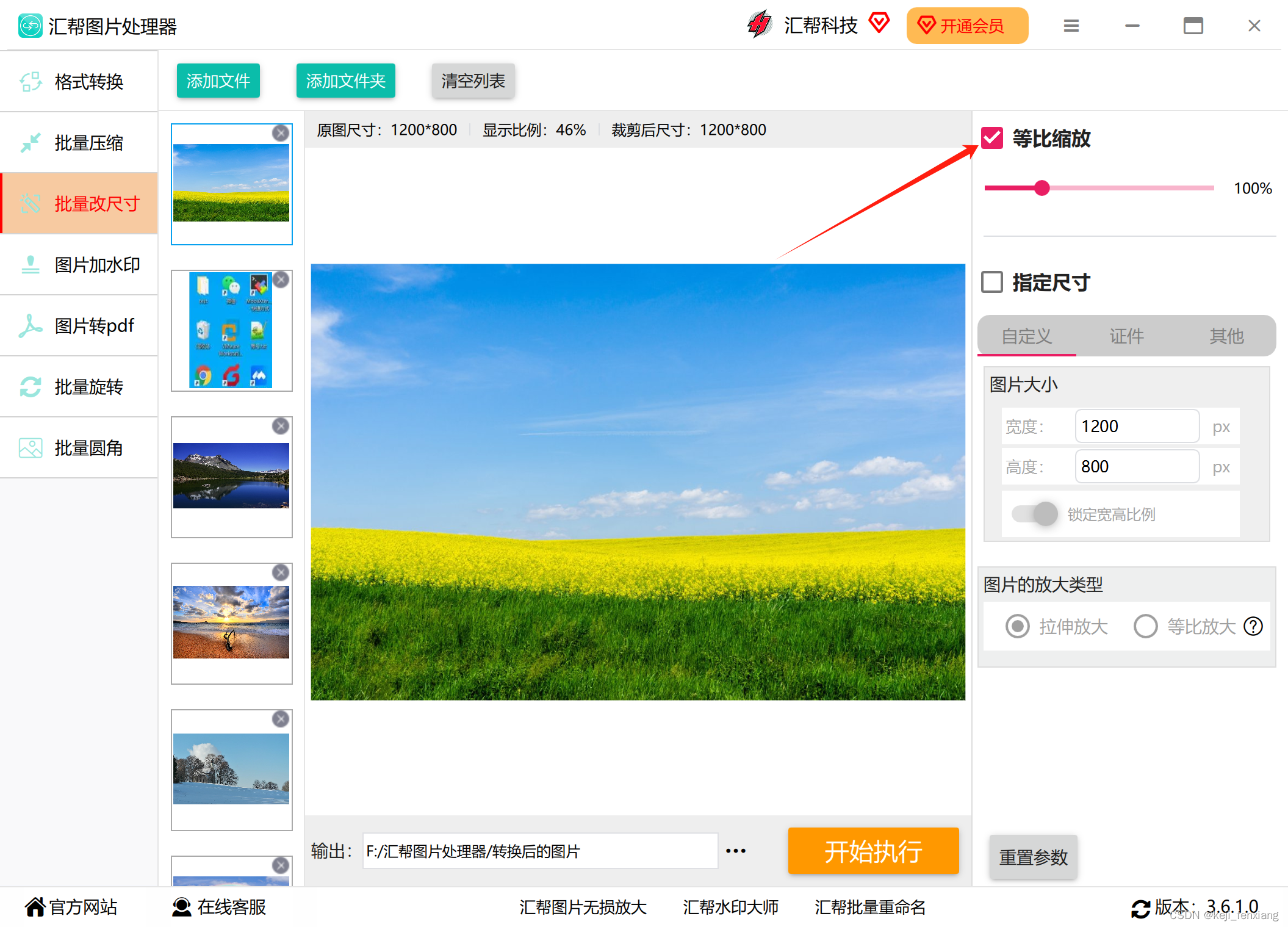Click the 在线客服 headset icon

tap(181, 907)
